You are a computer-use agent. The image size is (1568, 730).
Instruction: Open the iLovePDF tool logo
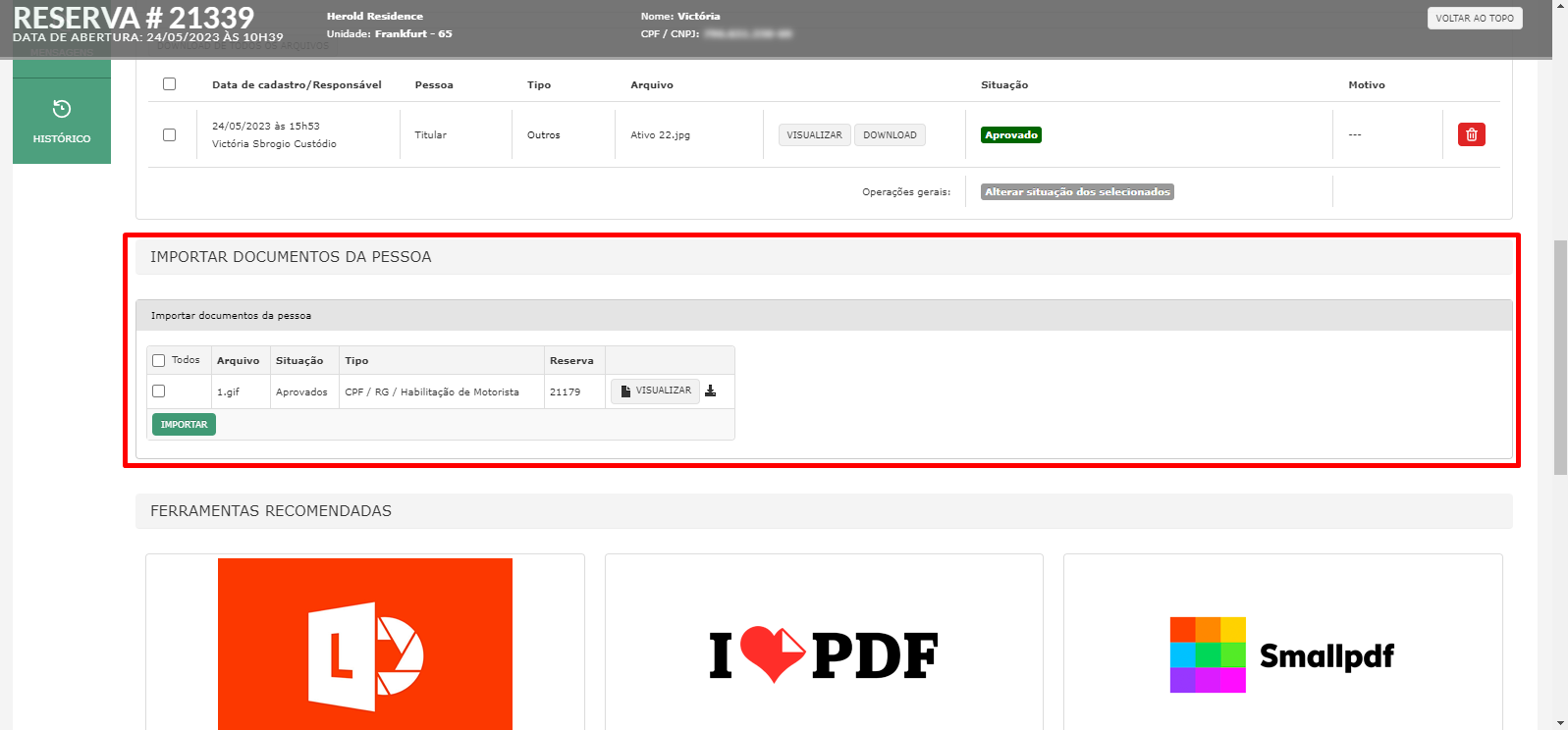tap(824, 655)
